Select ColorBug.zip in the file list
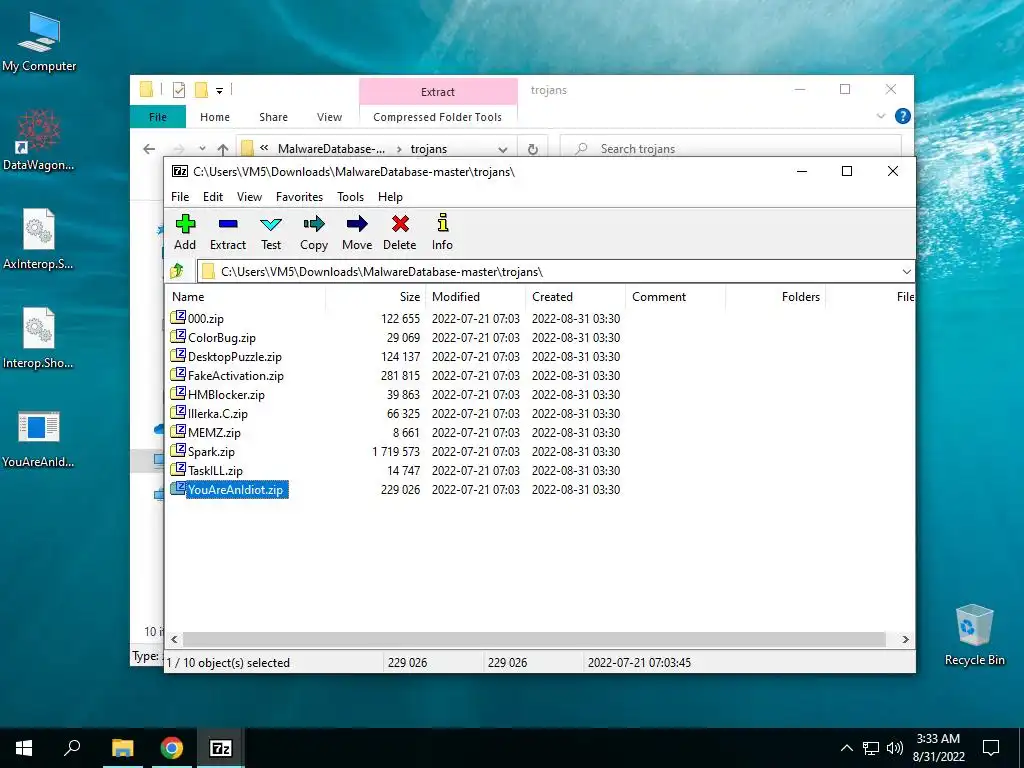 coord(213,338)
